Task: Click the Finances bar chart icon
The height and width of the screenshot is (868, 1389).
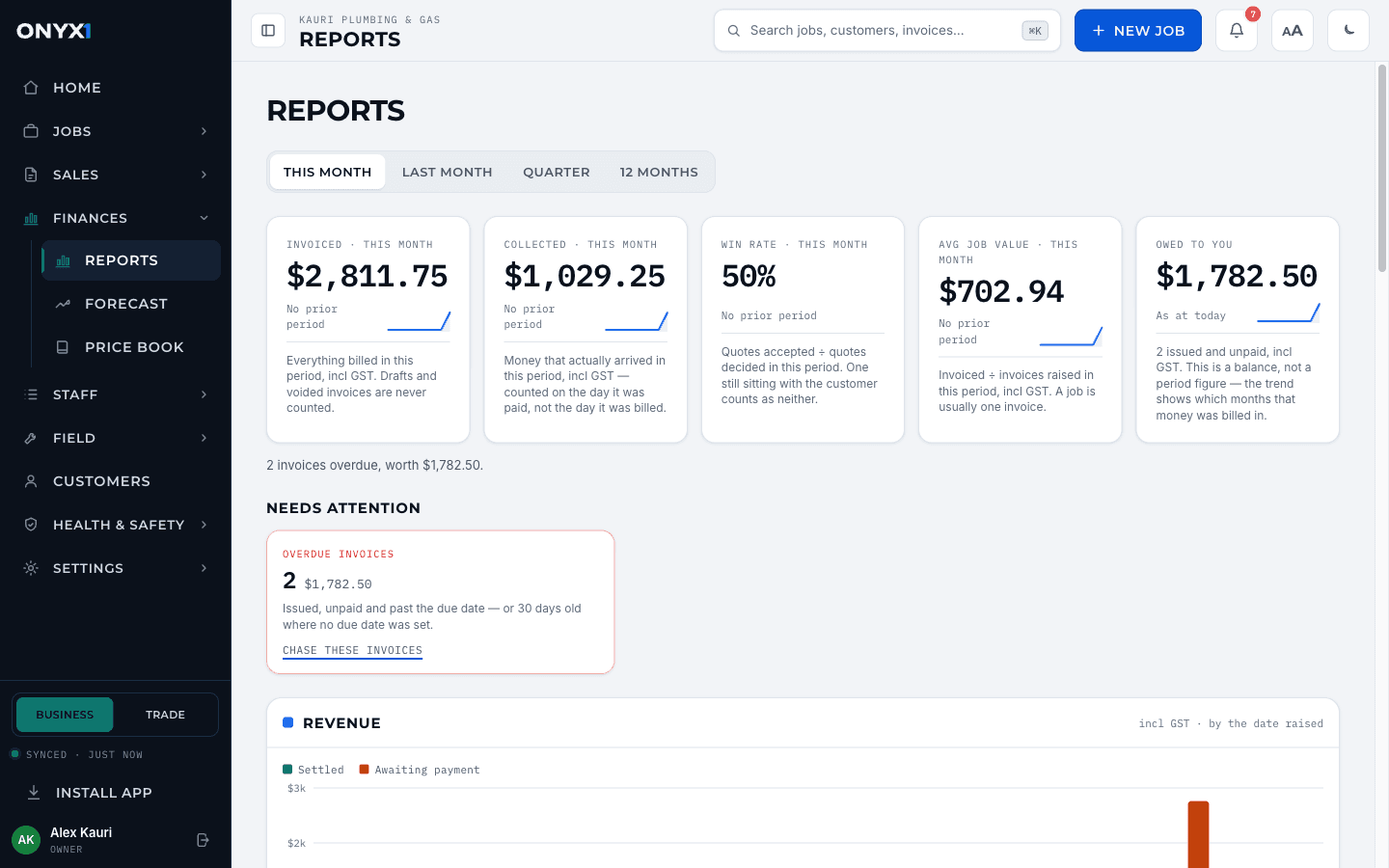Action: click(31, 218)
